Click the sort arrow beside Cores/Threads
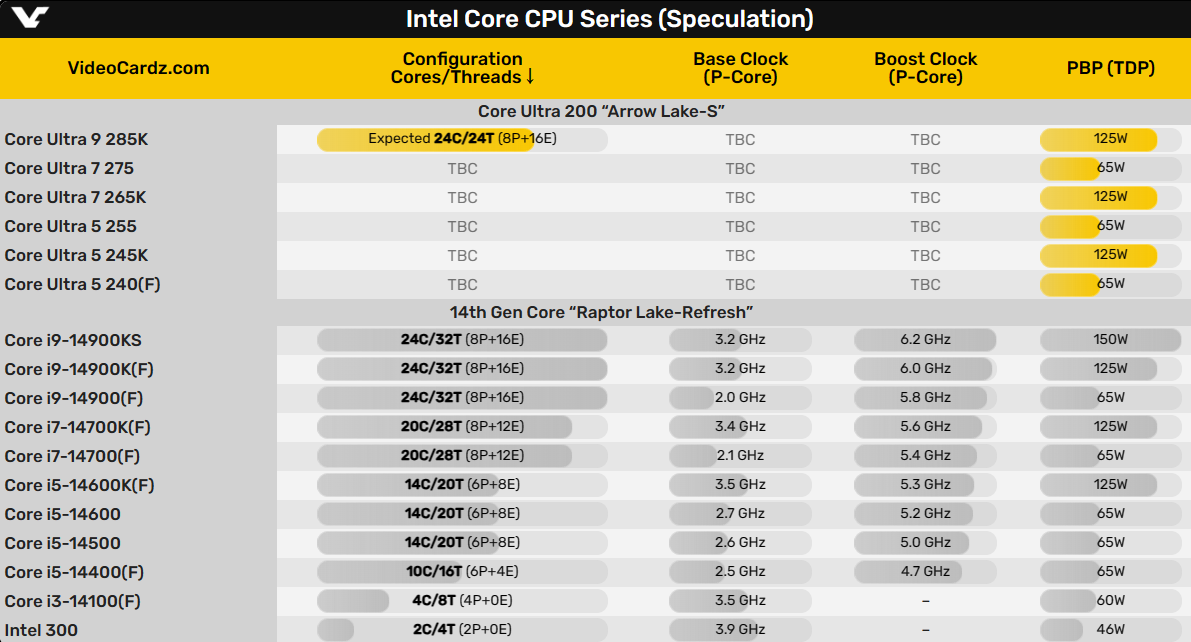Viewport: 1191px width, 642px height. tap(530, 77)
